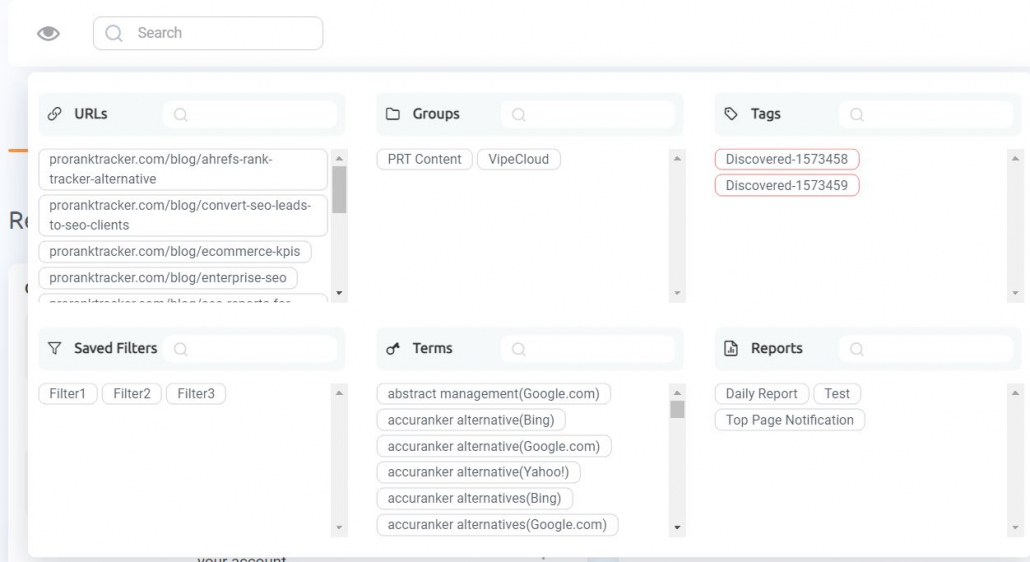Focus the Terms panel search box

[588, 349]
